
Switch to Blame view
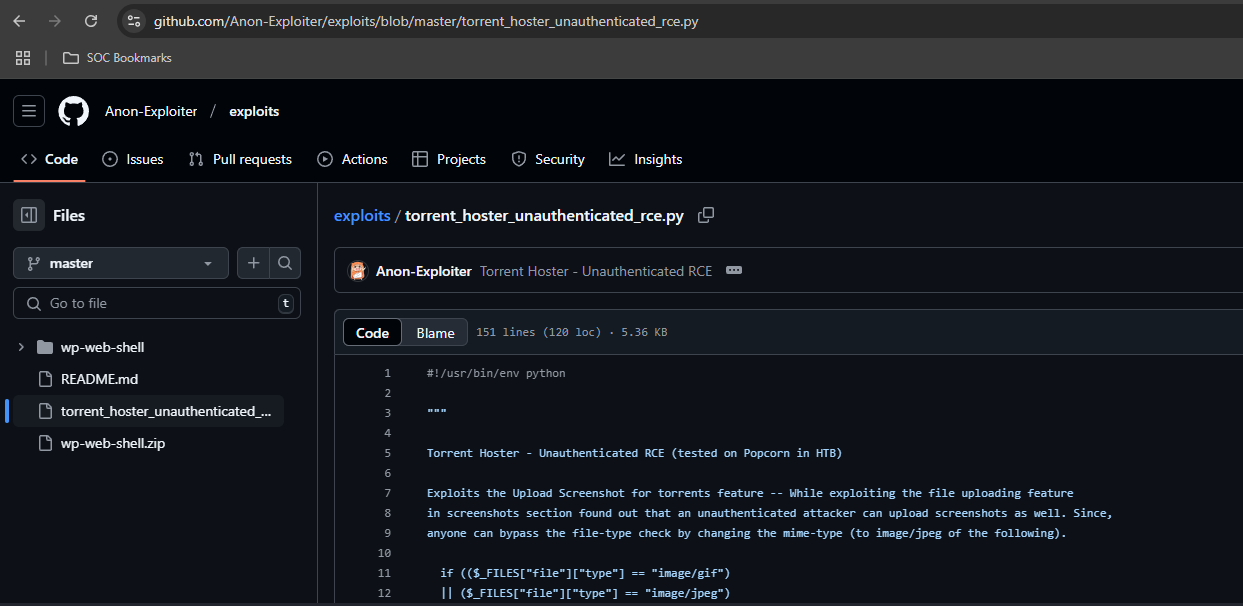point(435,333)
